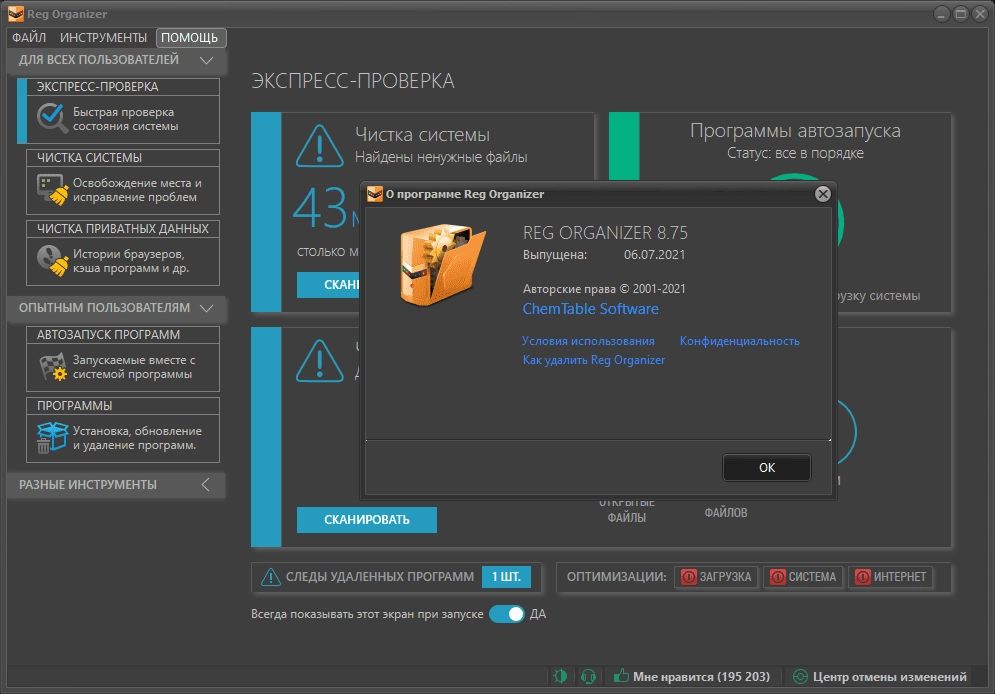Click the green bug icon in status bar
The image size is (995, 694).
pyautogui.click(x=560, y=676)
